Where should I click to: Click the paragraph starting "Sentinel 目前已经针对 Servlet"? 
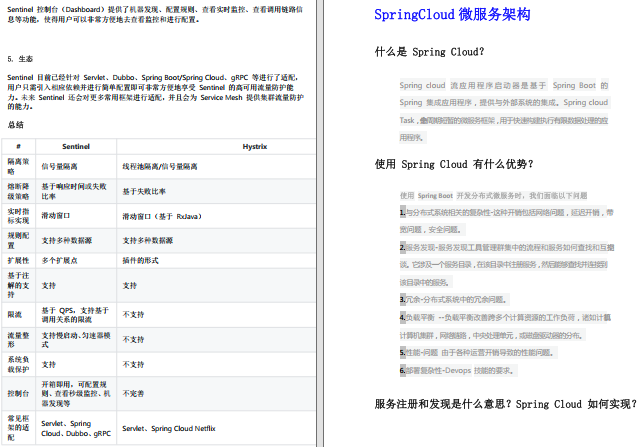(155, 92)
